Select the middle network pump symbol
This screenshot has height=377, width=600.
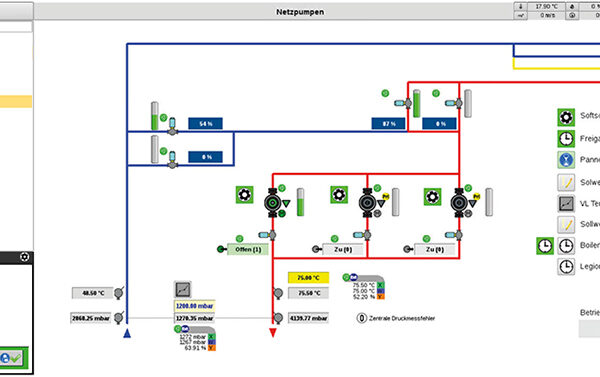click(x=367, y=203)
